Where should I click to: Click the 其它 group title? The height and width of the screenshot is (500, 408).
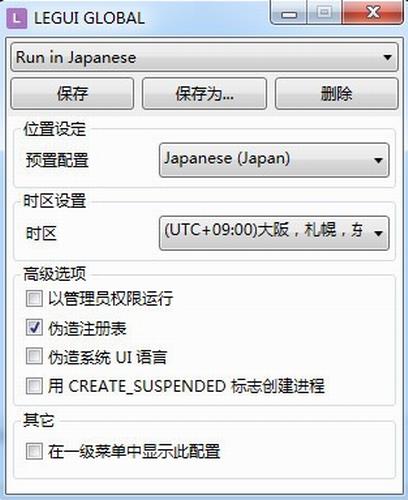(x=39, y=420)
